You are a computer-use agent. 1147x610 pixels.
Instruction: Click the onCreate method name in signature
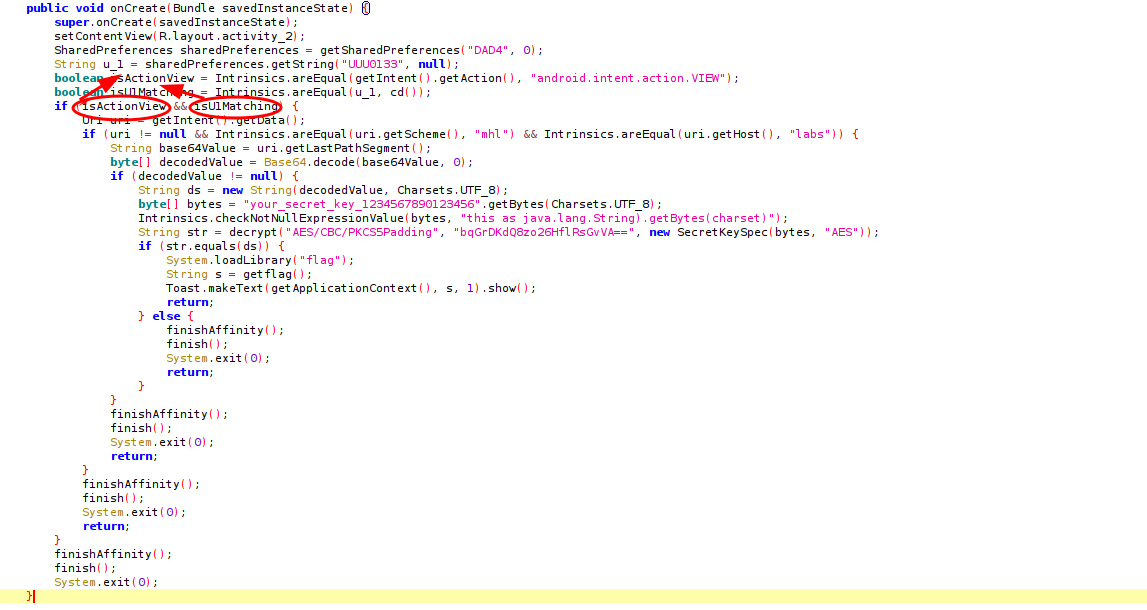(x=138, y=8)
